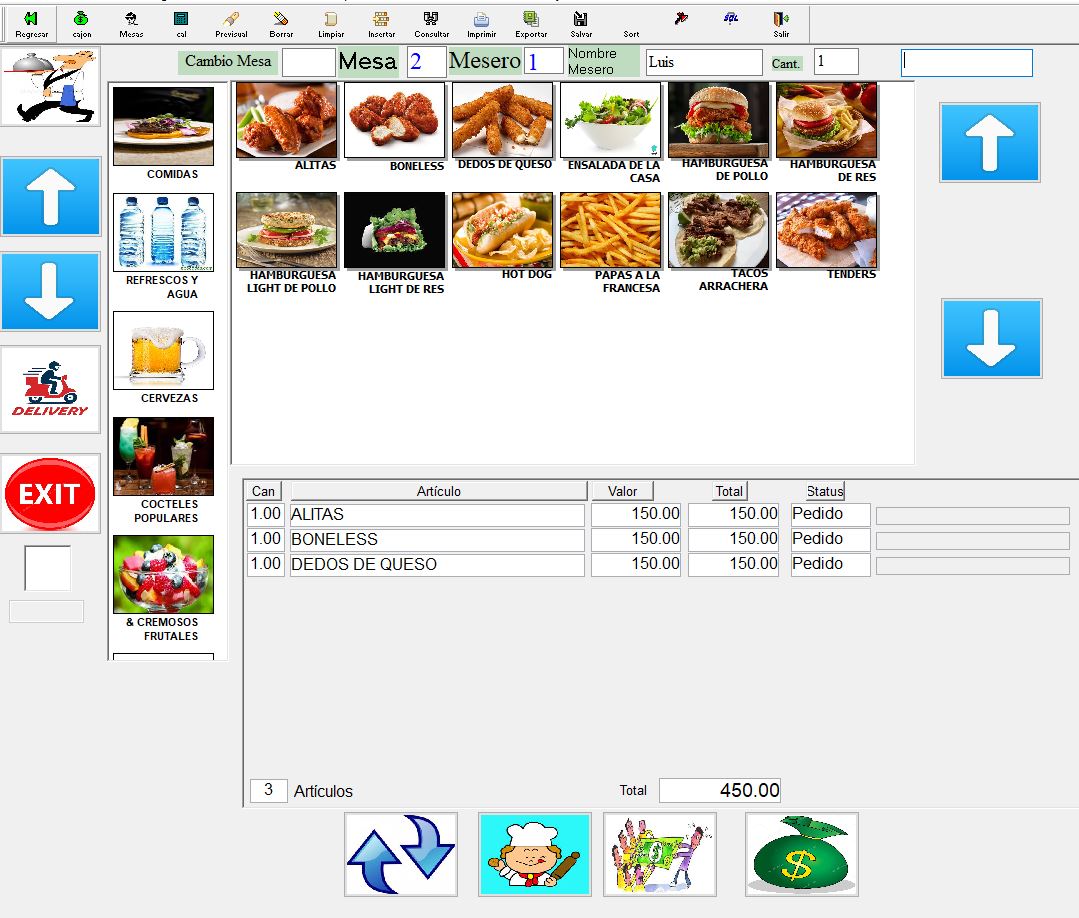Viewport: 1079px width, 918px height.
Task: Click the down arrow right of products
Action: (992, 339)
